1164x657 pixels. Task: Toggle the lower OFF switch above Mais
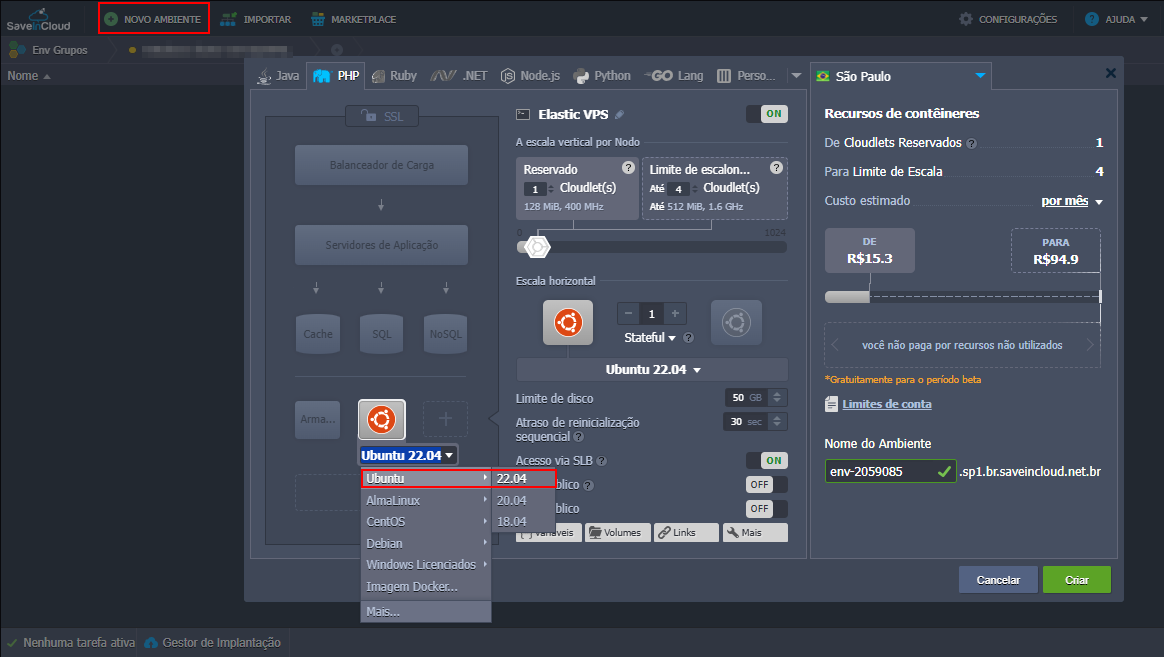(767, 508)
